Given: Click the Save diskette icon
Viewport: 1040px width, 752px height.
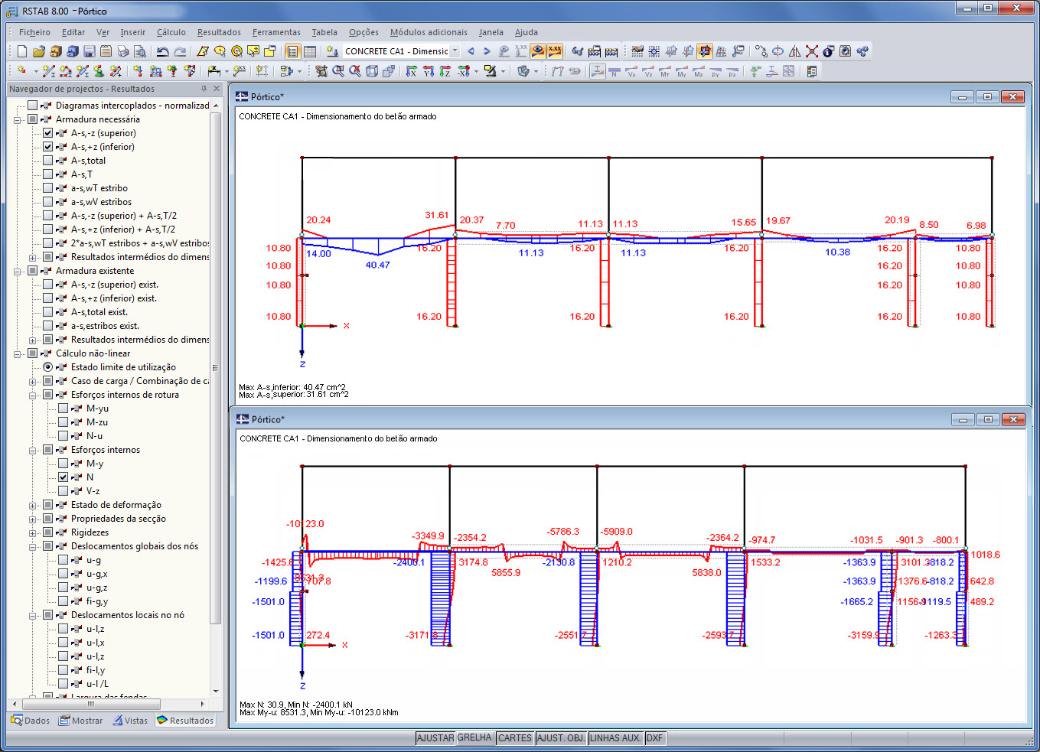Looking at the screenshot, I should (x=89, y=51).
